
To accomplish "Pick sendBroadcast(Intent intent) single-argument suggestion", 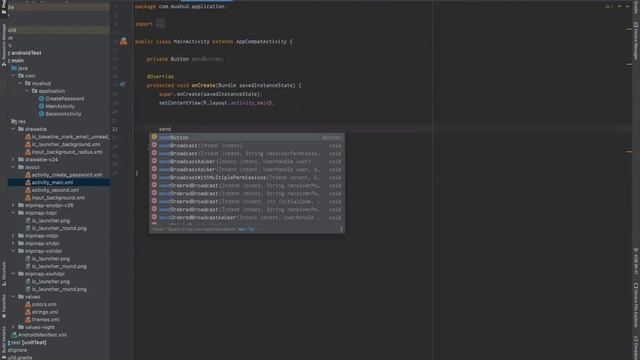I will click(247, 145).
